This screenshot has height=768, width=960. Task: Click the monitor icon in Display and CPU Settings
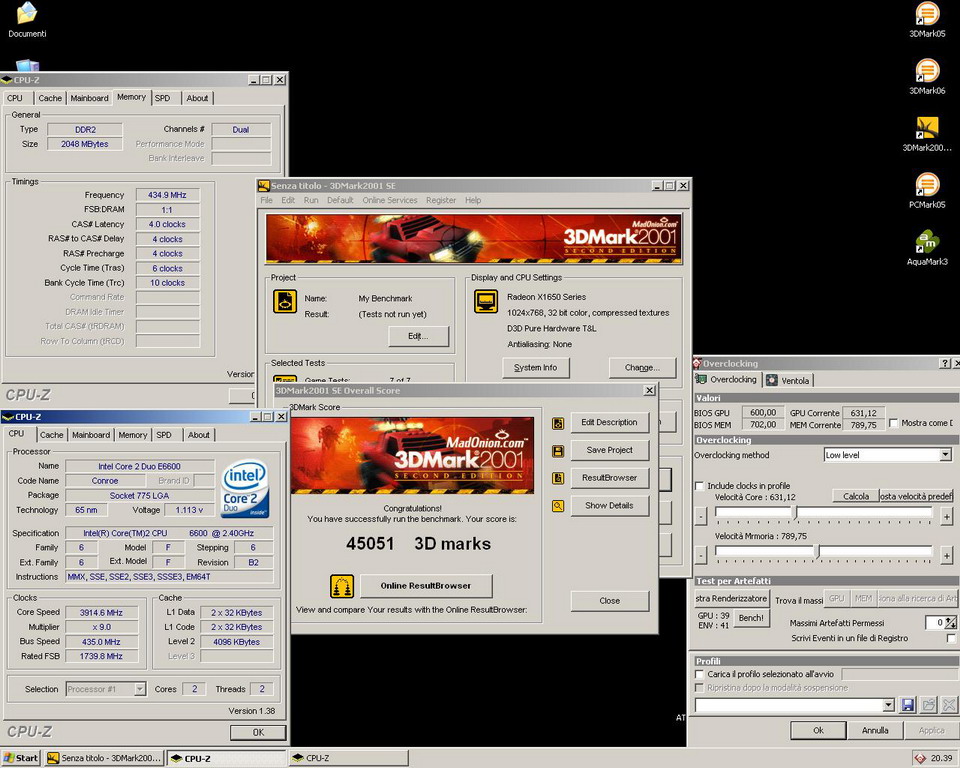coord(486,301)
